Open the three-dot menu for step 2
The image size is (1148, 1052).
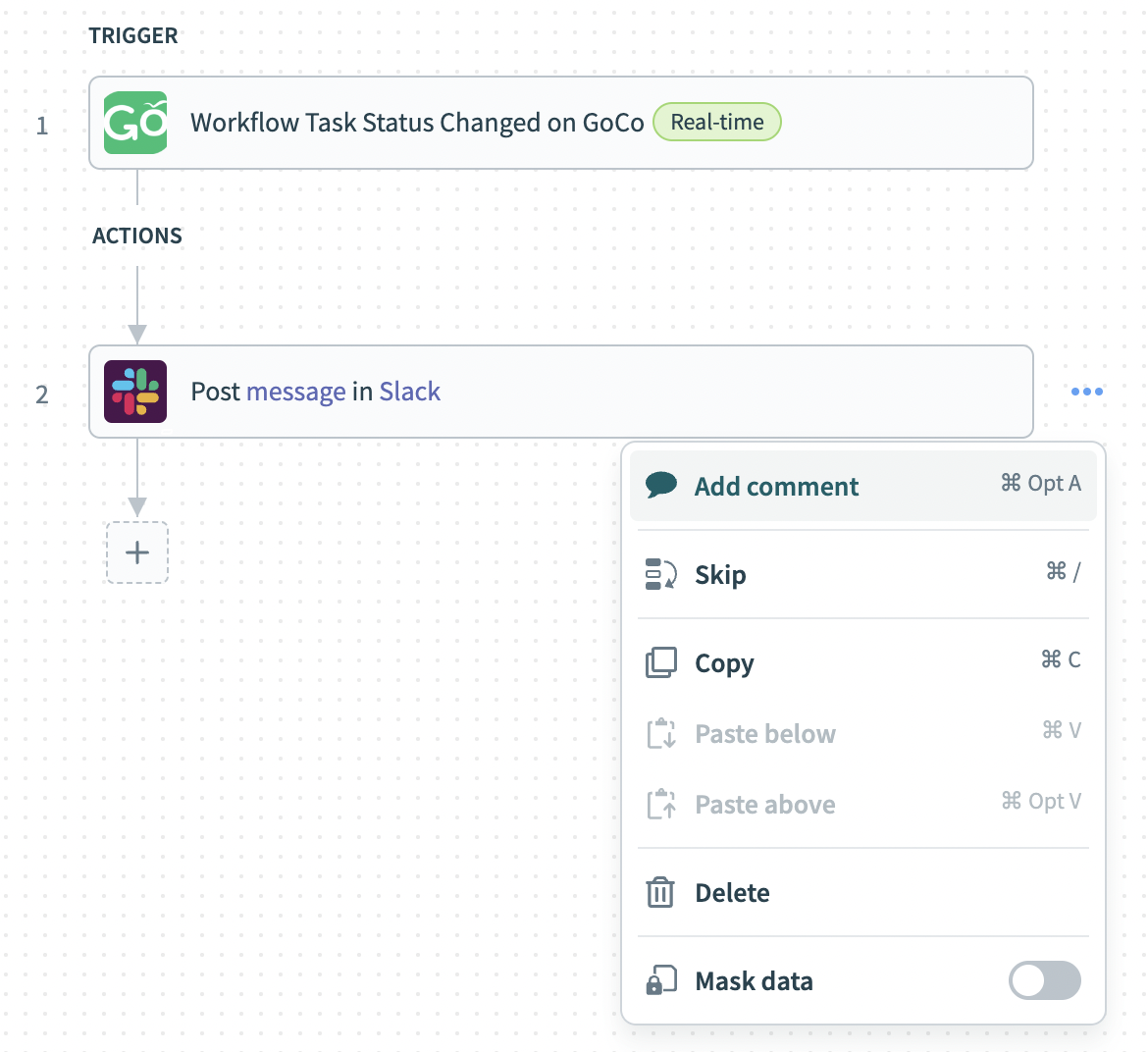pyautogui.click(x=1087, y=392)
